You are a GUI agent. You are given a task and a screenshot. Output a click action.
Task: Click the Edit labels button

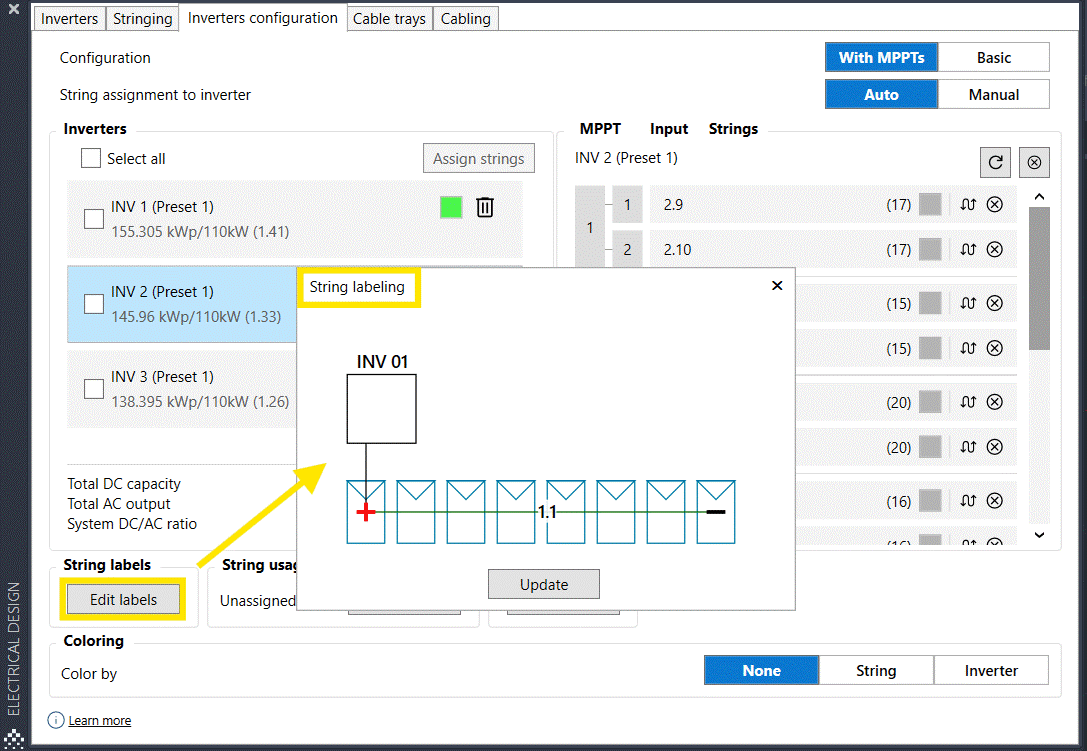point(122,598)
